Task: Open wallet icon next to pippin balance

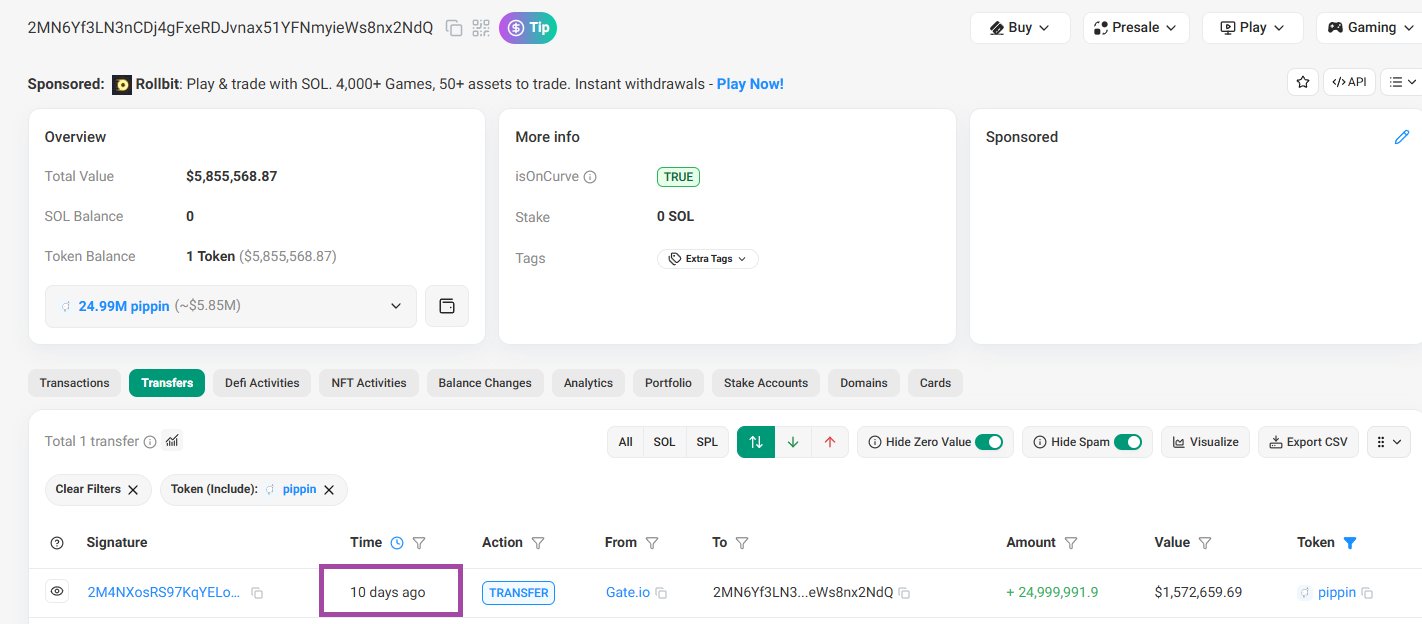Action: pos(447,306)
